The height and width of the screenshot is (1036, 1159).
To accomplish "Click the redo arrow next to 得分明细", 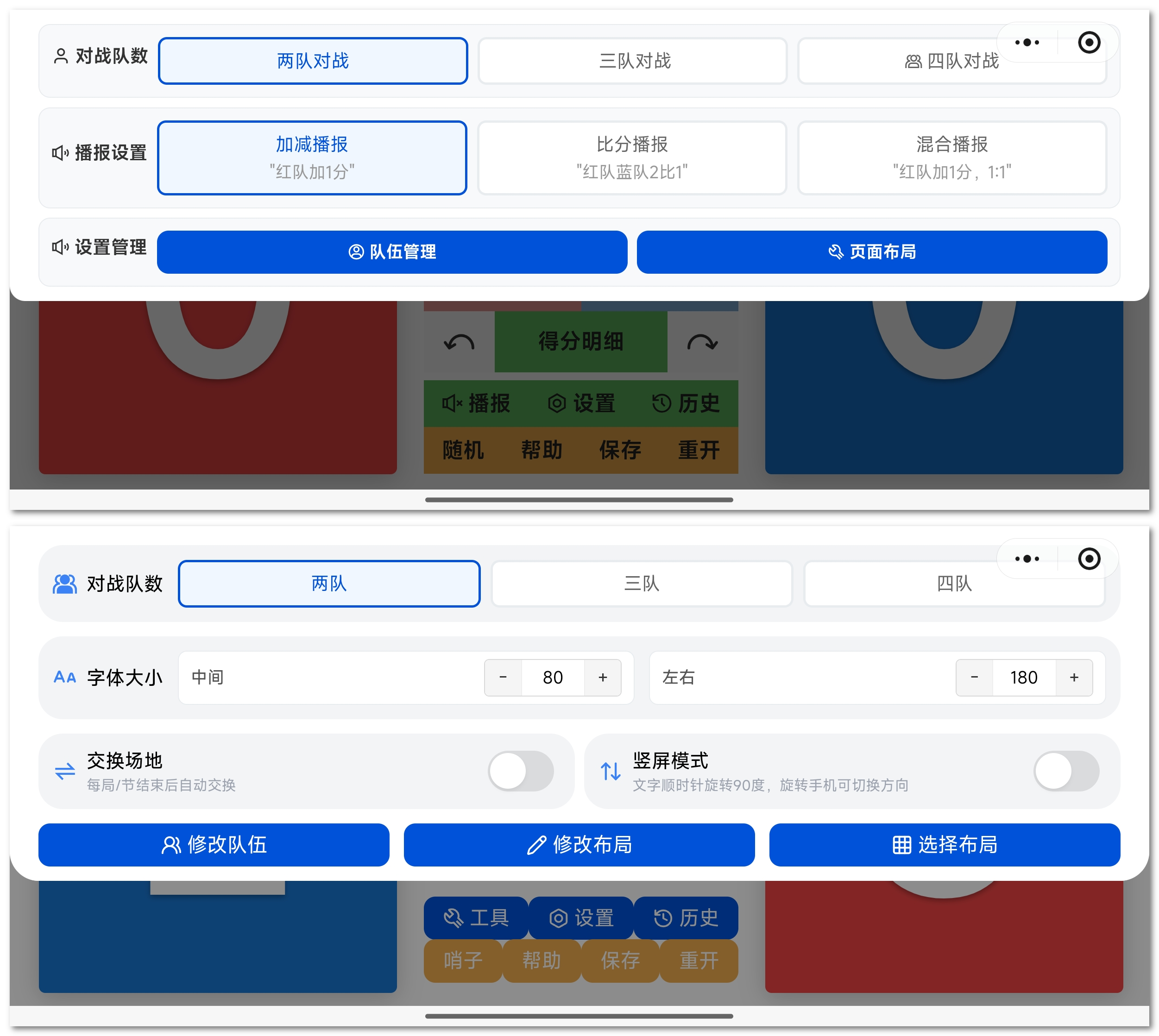I will coord(704,342).
